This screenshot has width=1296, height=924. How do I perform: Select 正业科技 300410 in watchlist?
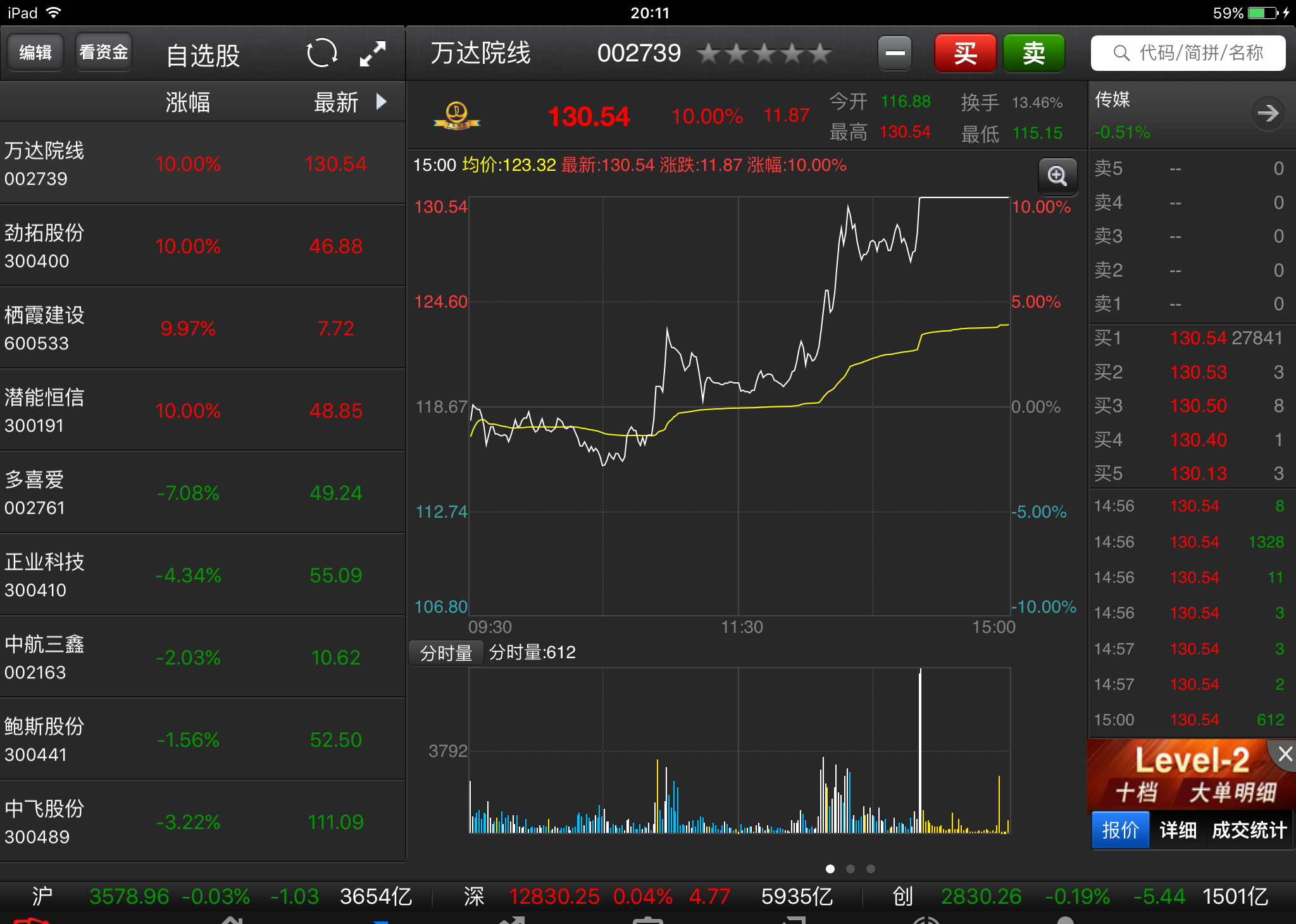202,575
